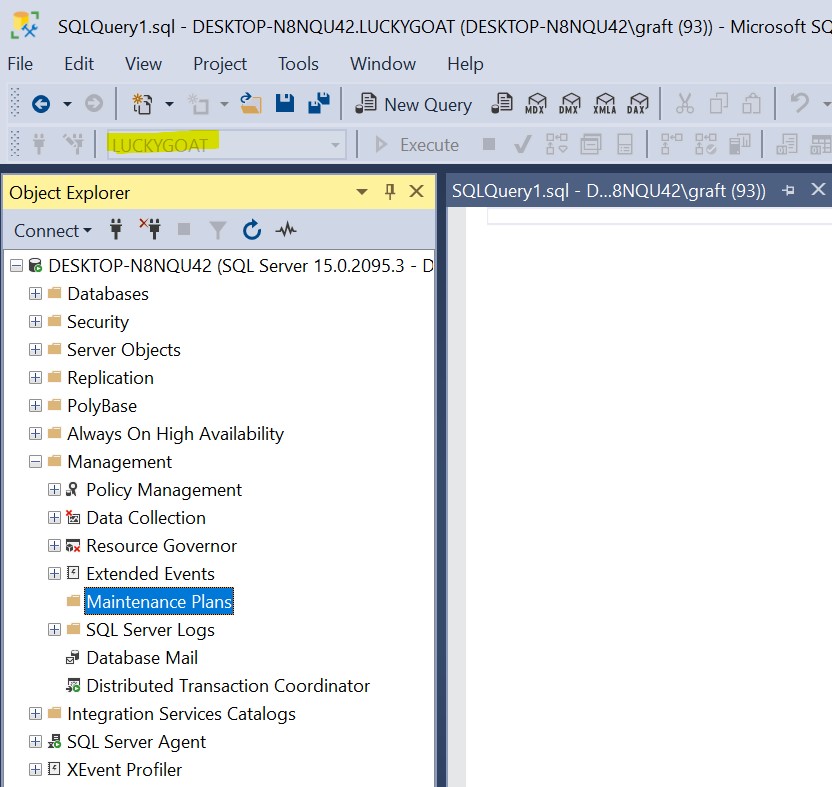
Task: Click the MDX query icon
Action: pos(536,104)
